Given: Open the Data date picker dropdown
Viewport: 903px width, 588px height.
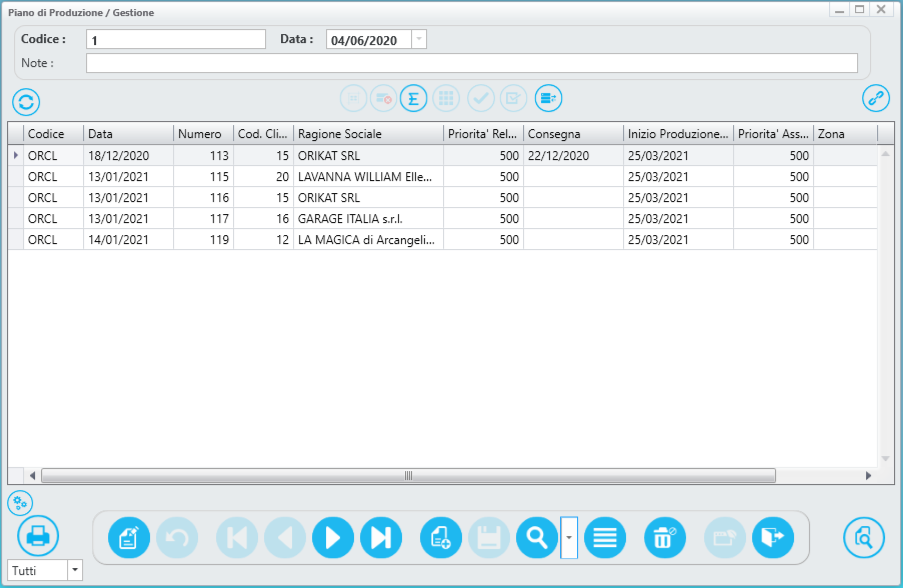Looking at the screenshot, I should tap(419, 39).
